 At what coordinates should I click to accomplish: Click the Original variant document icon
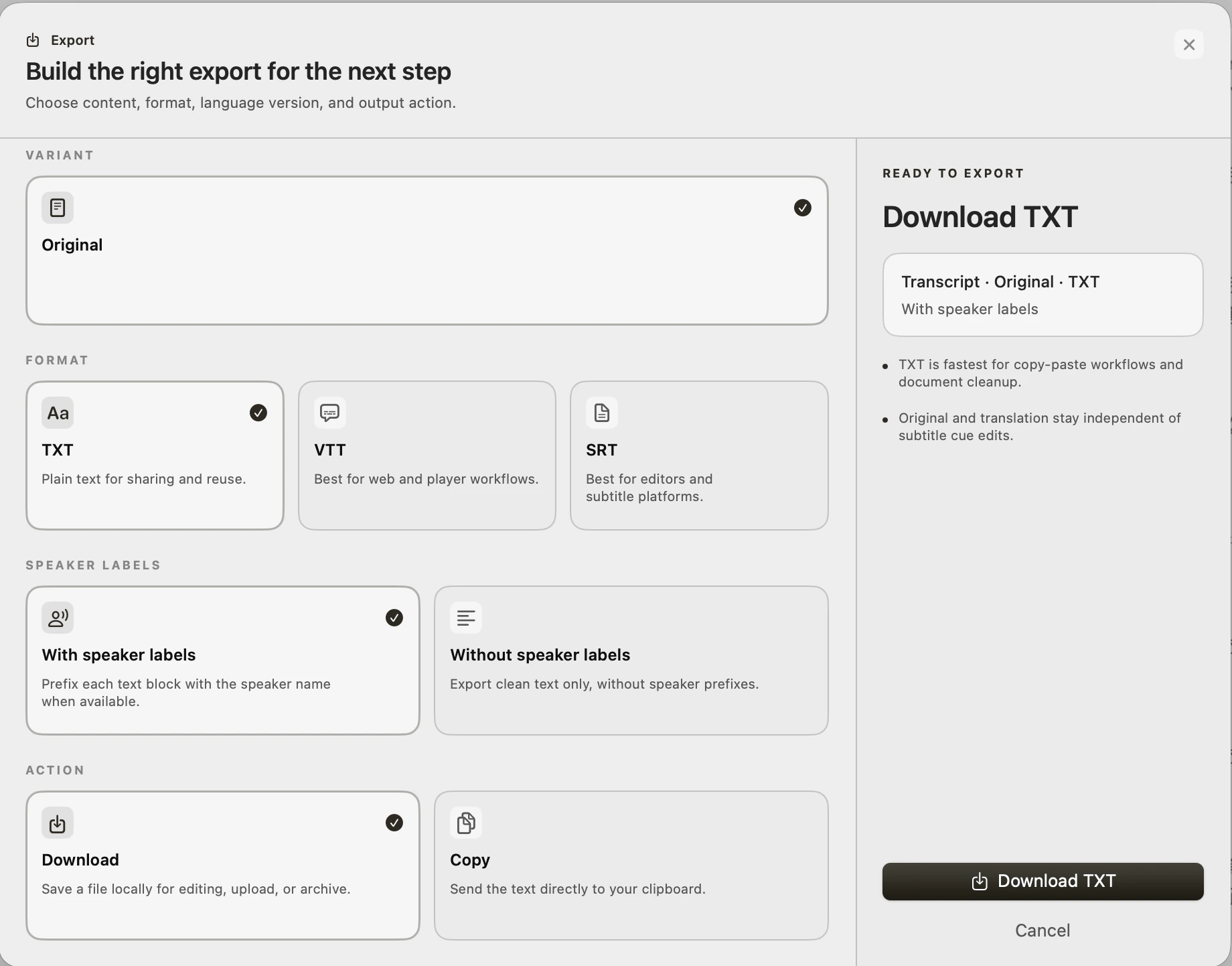[58, 208]
